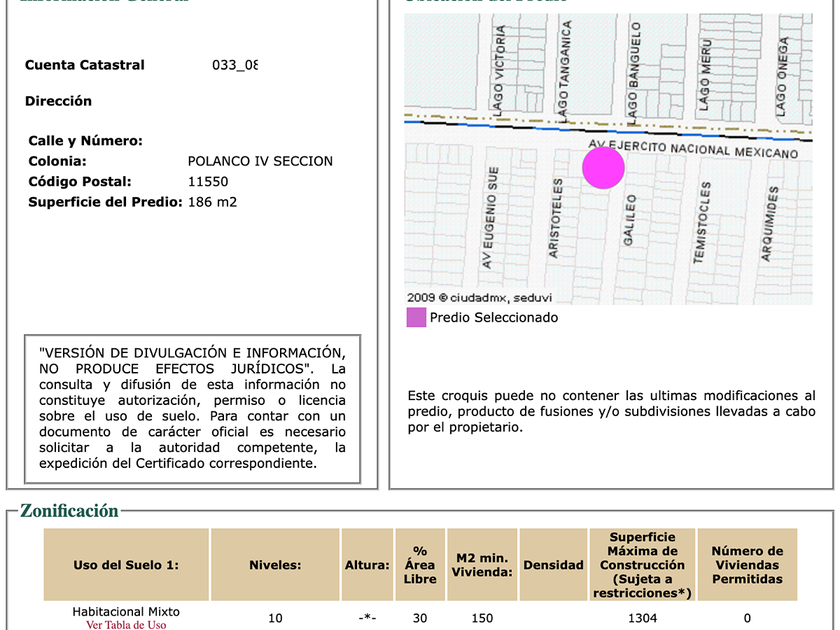Click the Av Ejercito Nacional Mexicano label
Image resolution: width=840 pixels, height=630 pixels.
[693, 149]
